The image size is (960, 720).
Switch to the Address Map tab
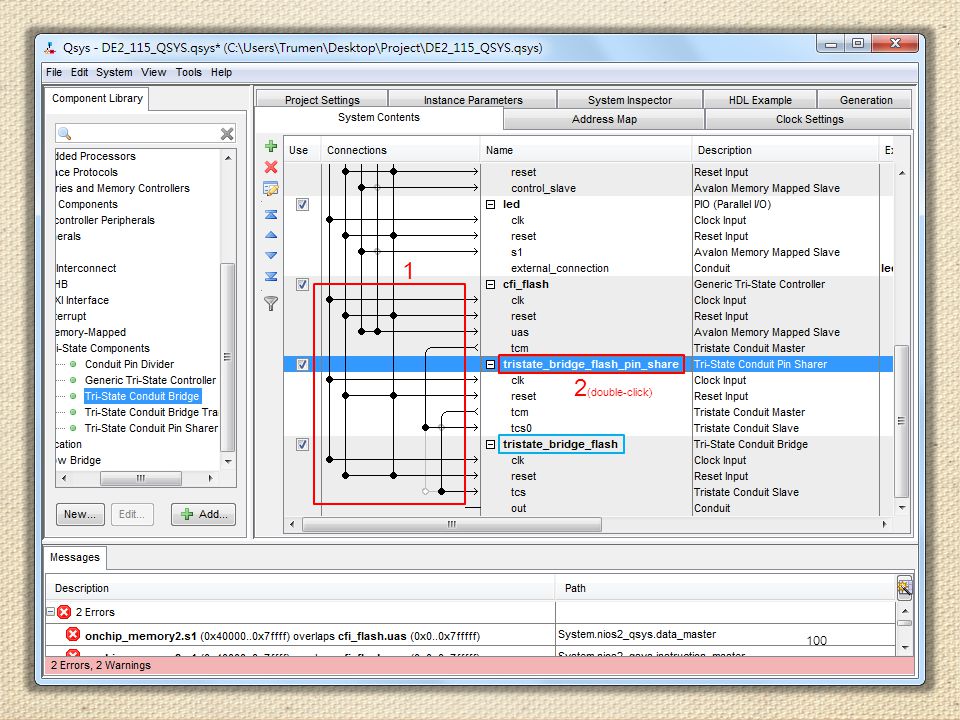(604, 119)
